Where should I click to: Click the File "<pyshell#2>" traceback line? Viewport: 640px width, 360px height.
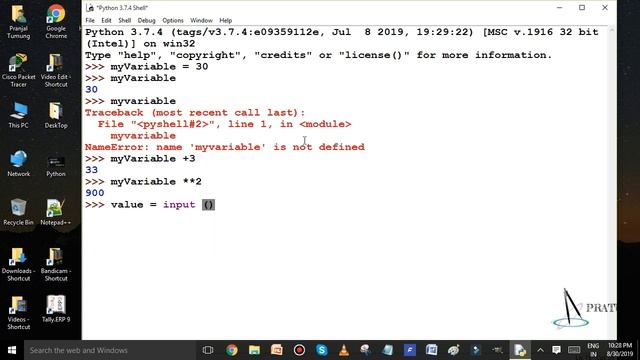pyautogui.click(x=224, y=124)
